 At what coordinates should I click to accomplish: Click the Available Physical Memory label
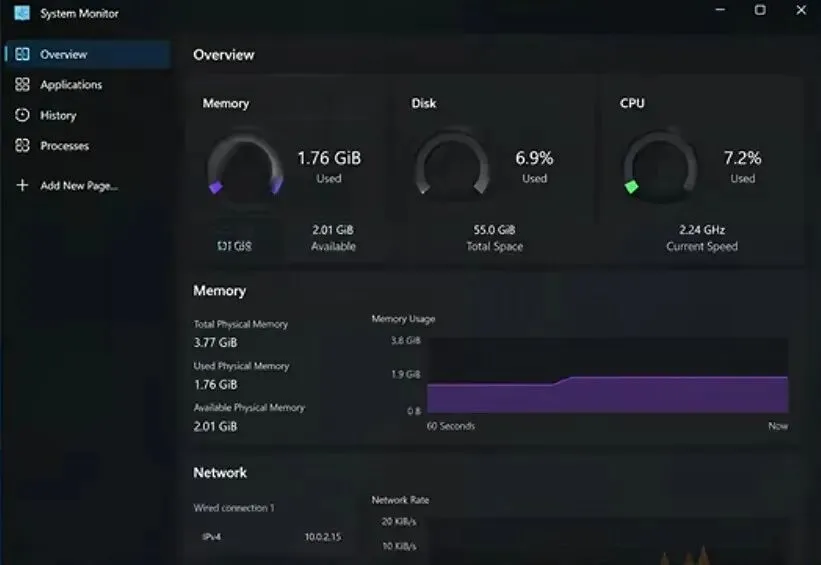pyautogui.click(x=249, y=407)
